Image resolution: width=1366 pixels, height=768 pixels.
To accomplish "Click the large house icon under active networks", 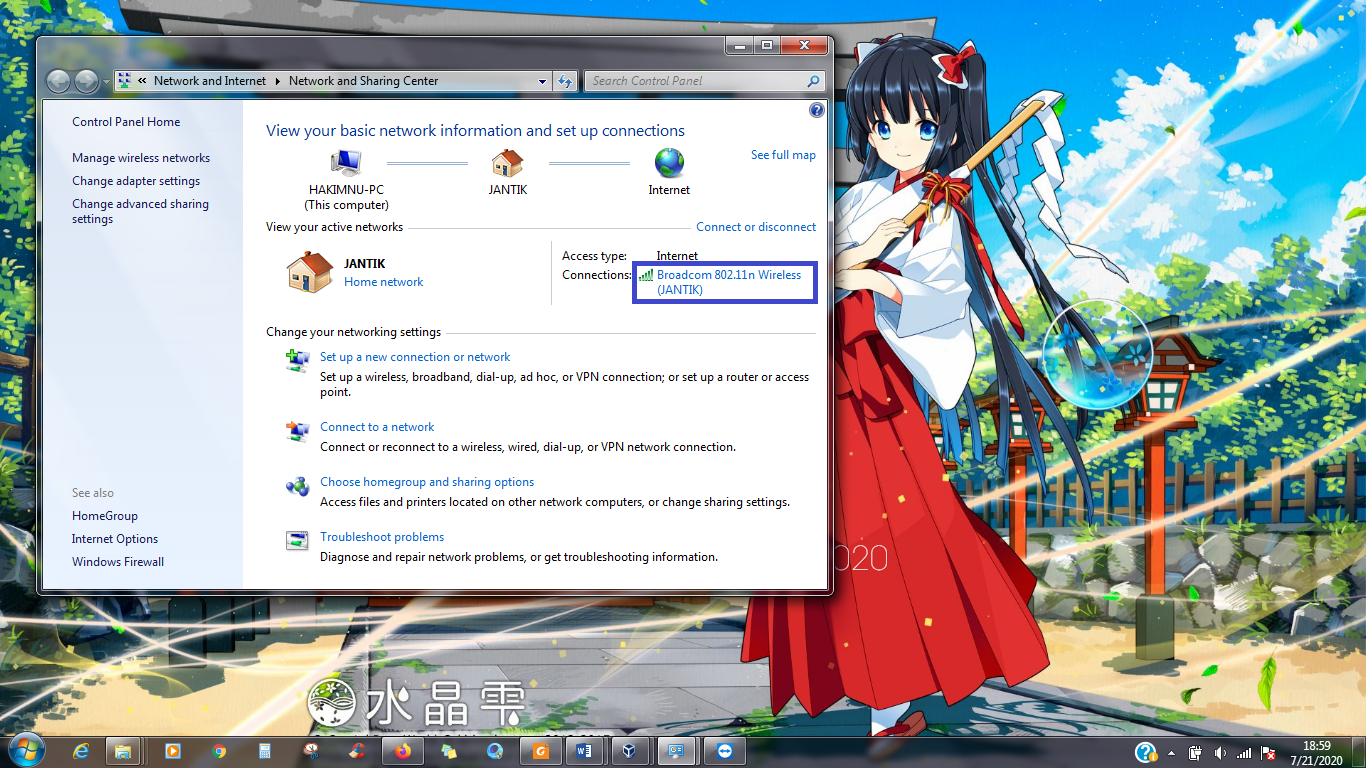I will tap(309, 272).
